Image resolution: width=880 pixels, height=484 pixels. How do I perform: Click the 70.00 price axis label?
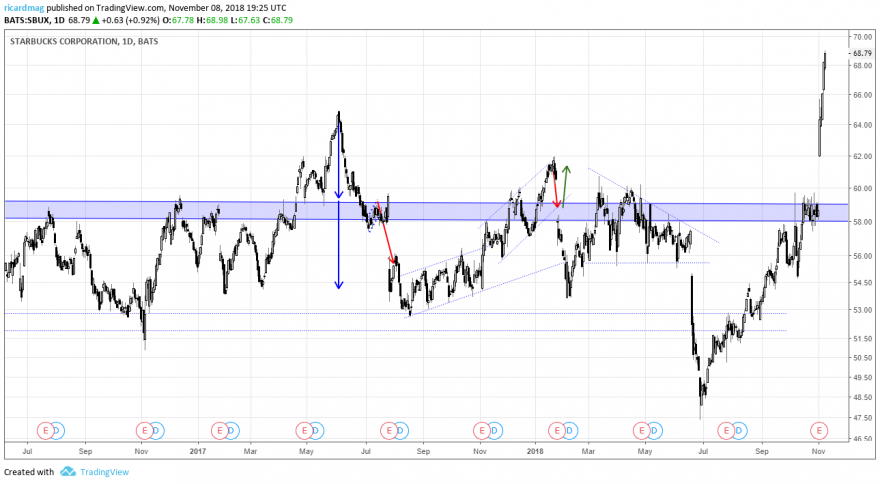(x=863, y=37)
